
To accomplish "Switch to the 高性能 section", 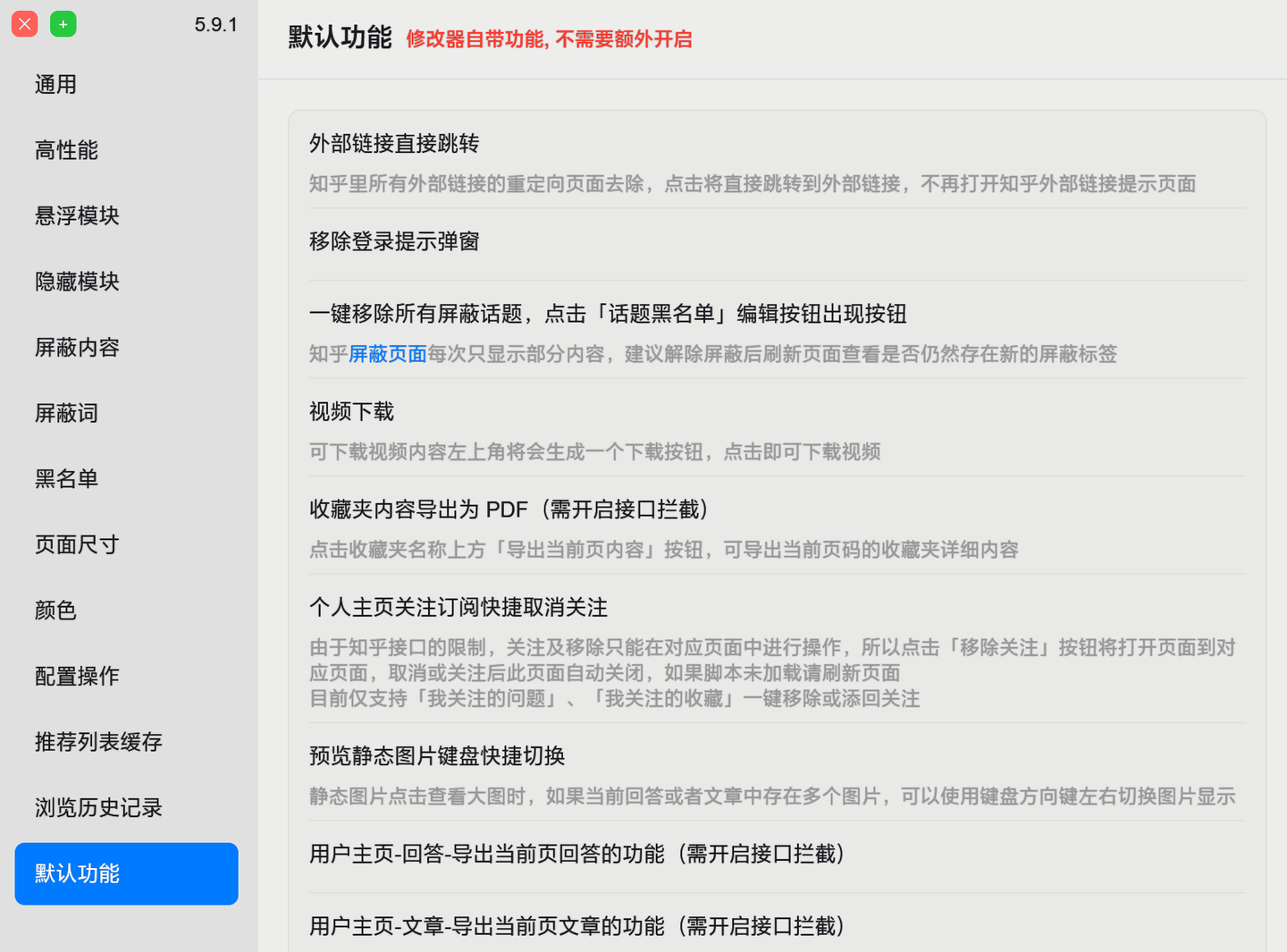I will (x=66, y=150).
